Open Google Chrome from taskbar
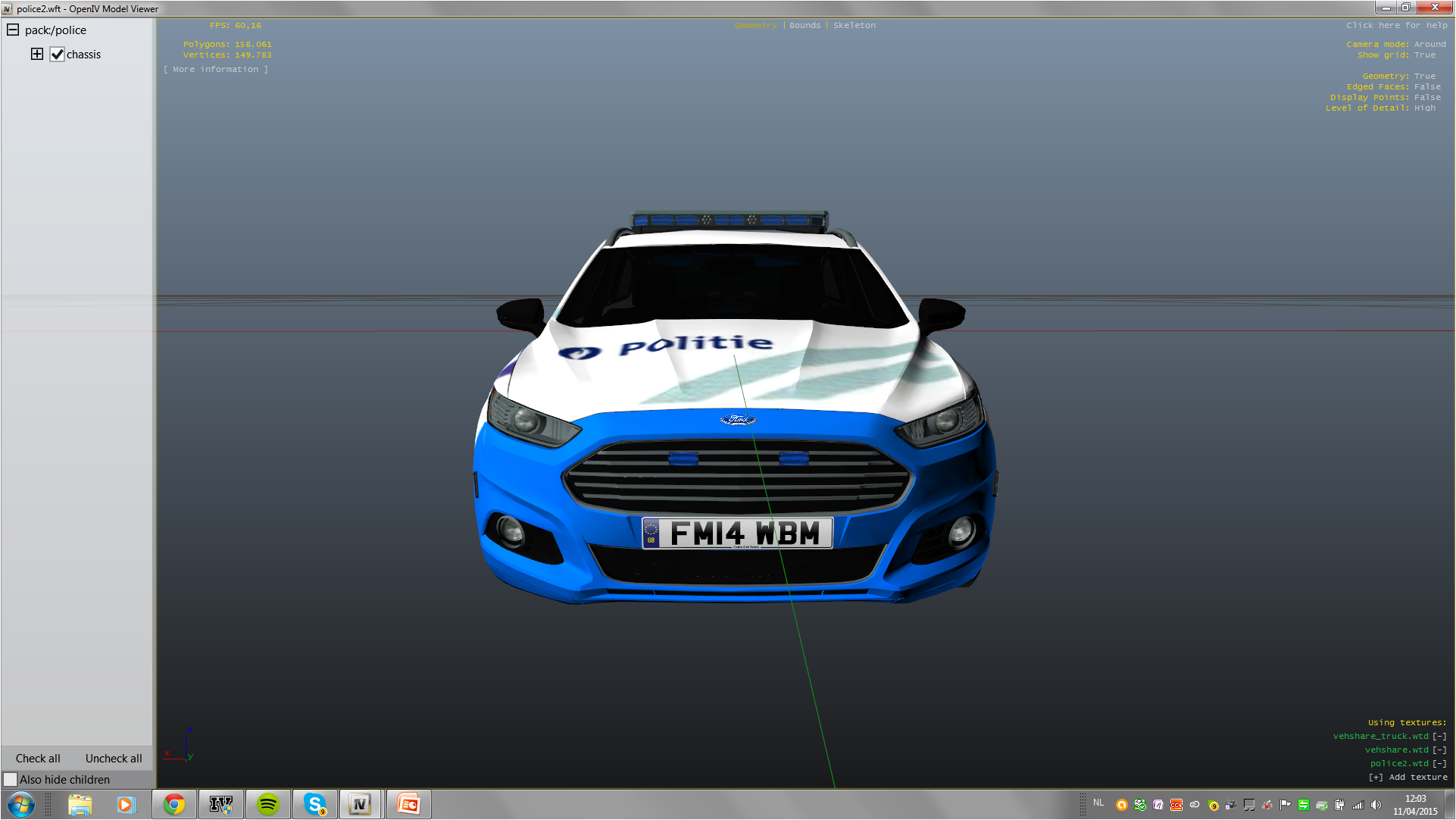 [174, 804]
